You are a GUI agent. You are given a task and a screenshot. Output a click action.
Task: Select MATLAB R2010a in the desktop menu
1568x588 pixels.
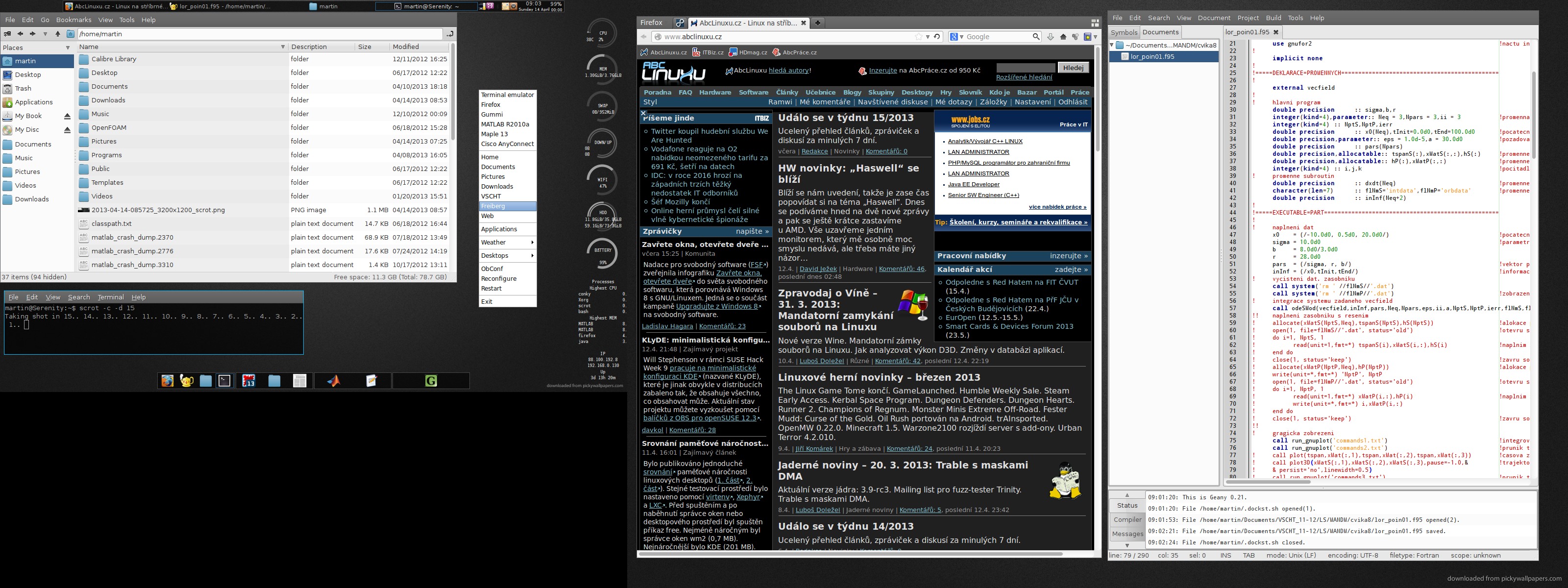[507, 124]
